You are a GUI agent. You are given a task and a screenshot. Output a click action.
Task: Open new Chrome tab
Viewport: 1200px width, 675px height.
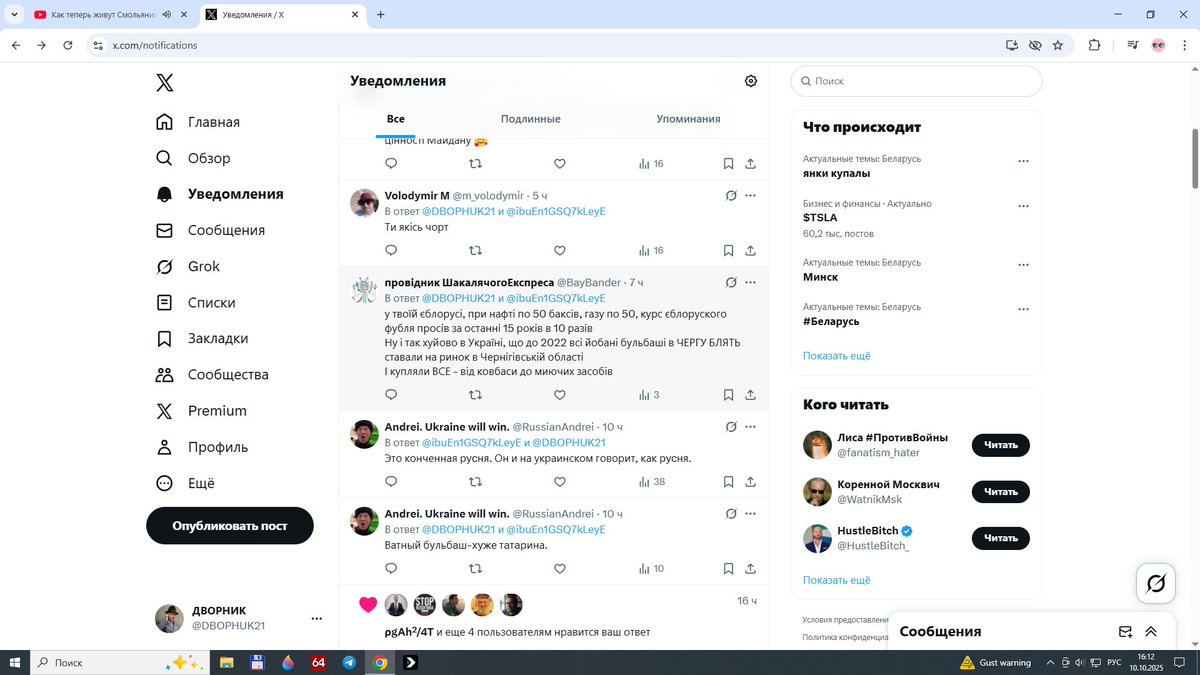click(x=380, y=15)
